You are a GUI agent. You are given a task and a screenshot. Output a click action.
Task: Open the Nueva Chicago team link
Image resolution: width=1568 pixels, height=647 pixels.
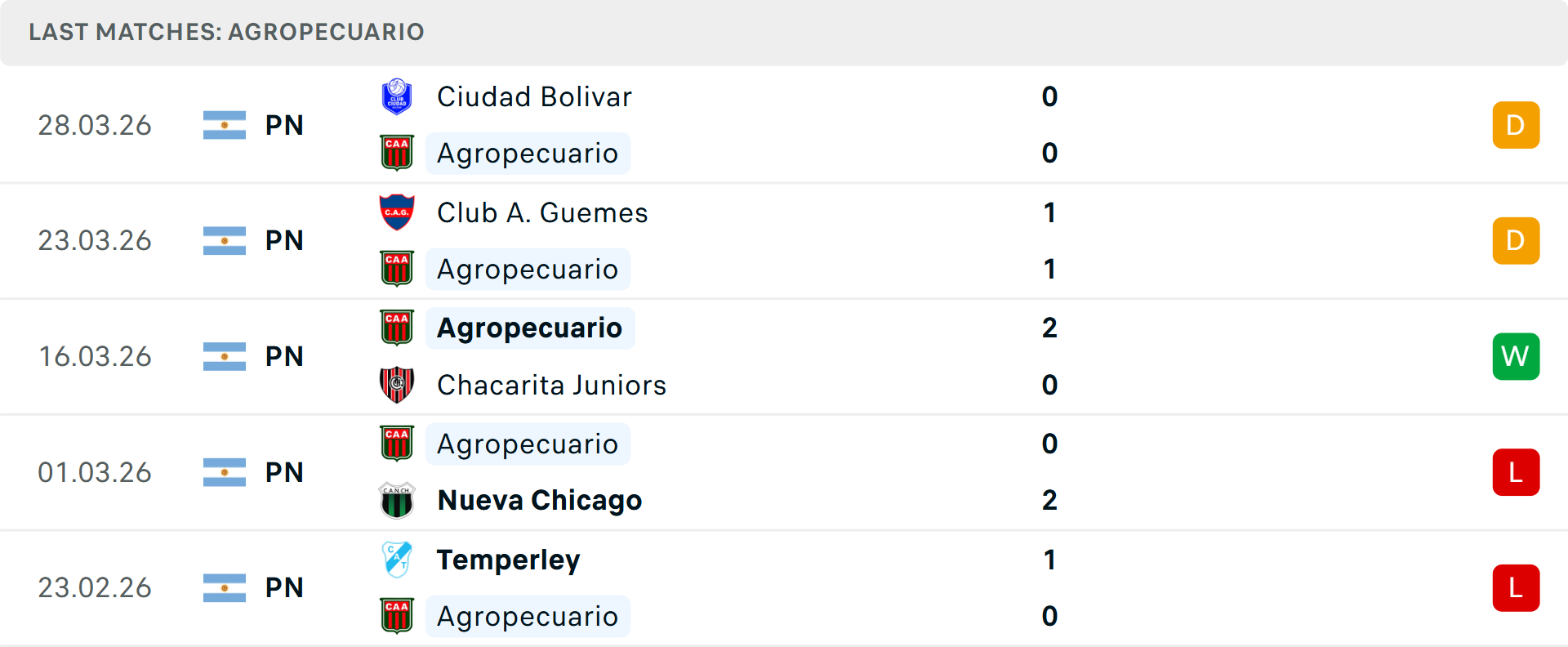coord(540,500)
